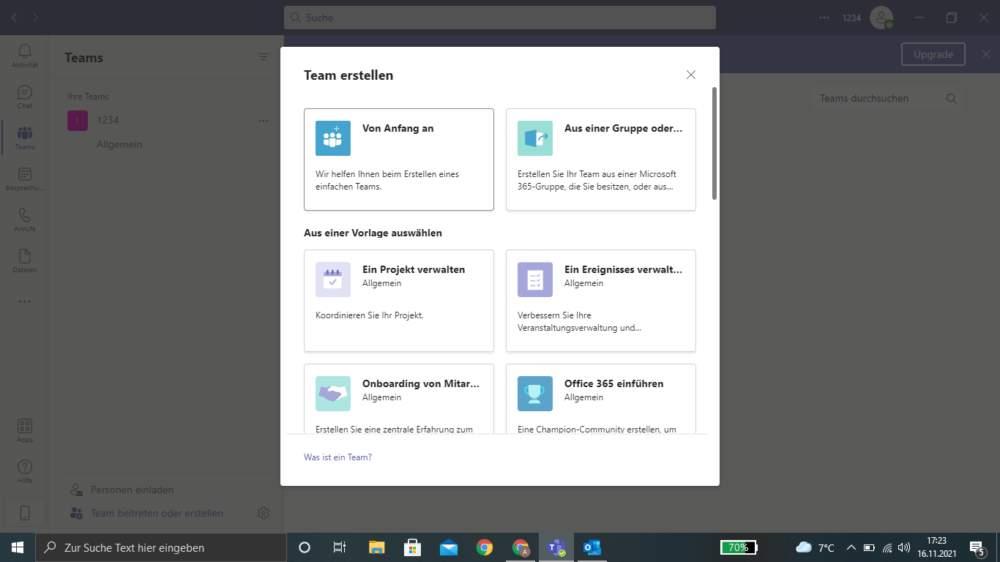Click the search magnifier in Teams durchsuchen
This screenshot has height=562, width=1000.
[x=951, y=98]
